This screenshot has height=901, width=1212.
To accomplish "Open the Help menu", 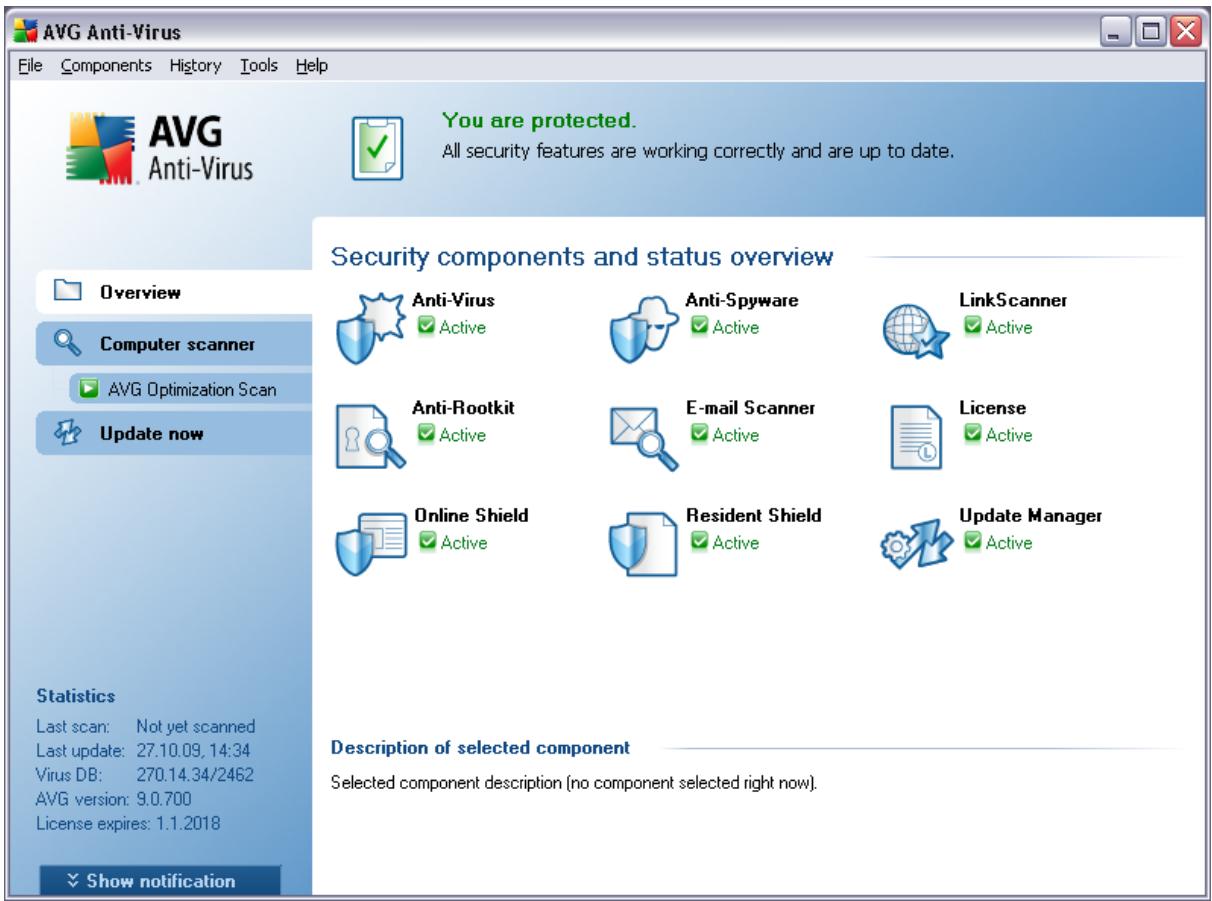I will tap(311, 67).
